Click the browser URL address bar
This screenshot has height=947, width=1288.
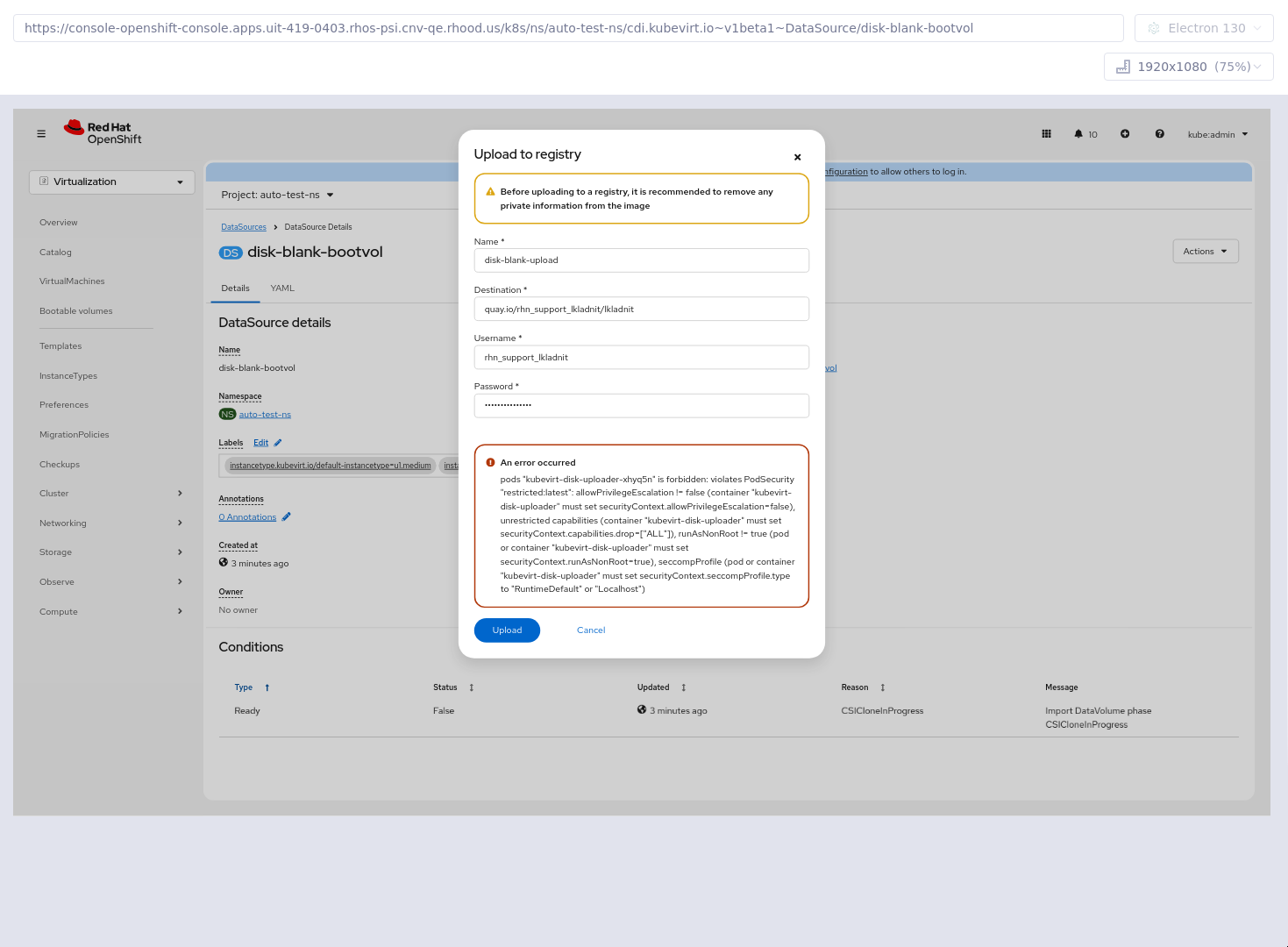[568, 28]
